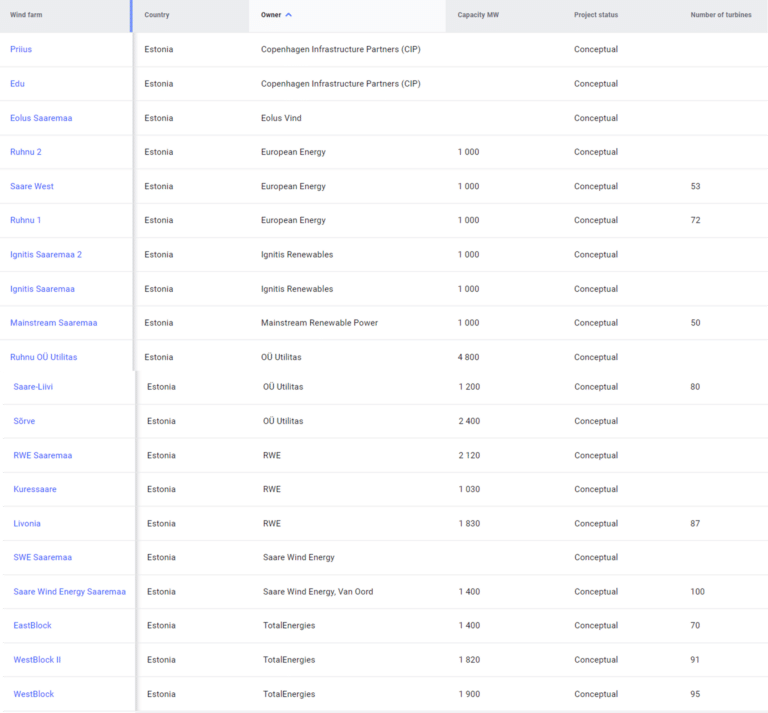The image size is (768, 713).
Task: Select the 1 030 capacity value
Action: point(469,489)
